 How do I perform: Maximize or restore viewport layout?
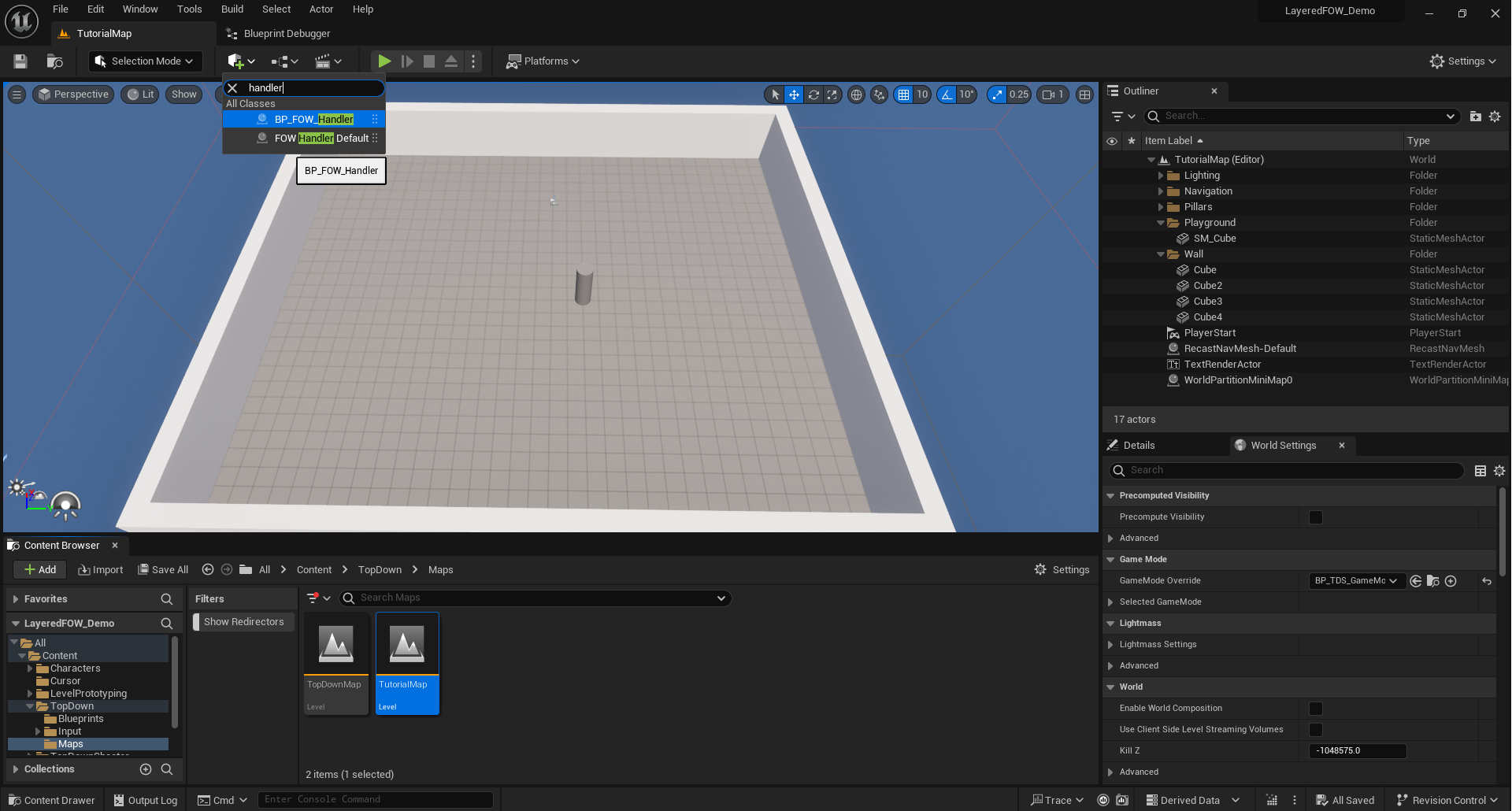point(1085,94)
